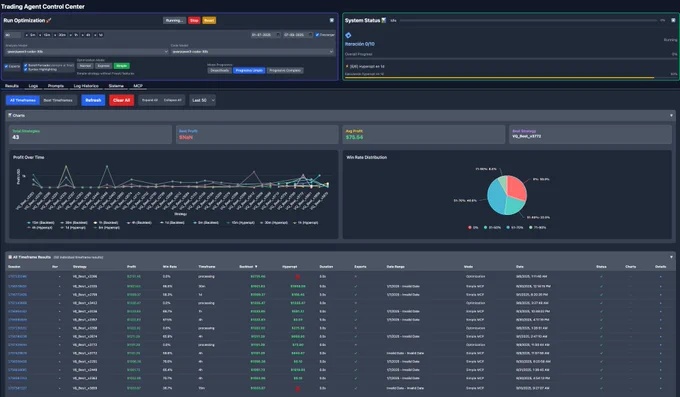Remove the 5m timeframe chip
Viewport: 680px width, 397px height.
26,35
